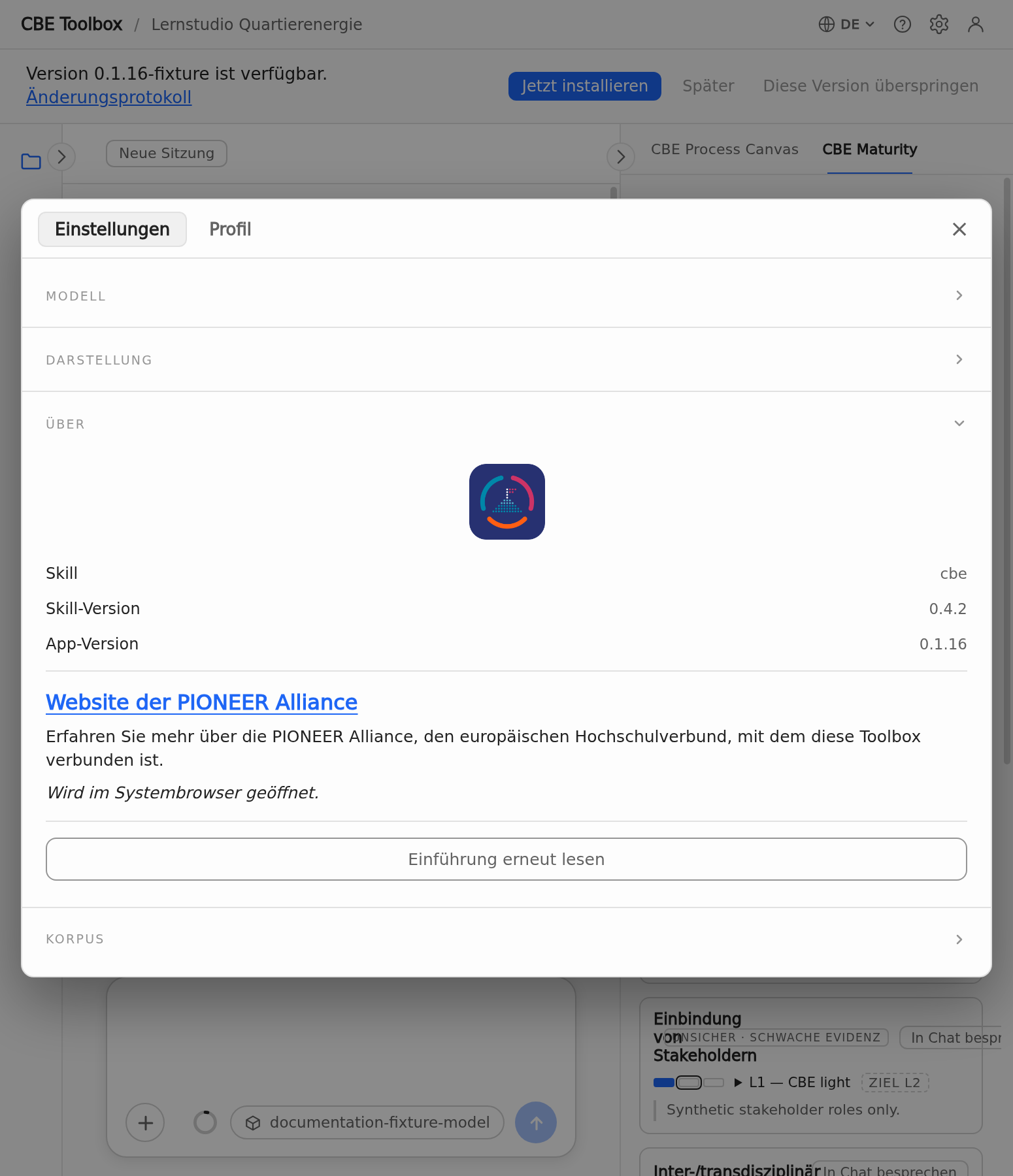Expand the Korpus section
The image size is (1013, 1176).
click(506, 939)
